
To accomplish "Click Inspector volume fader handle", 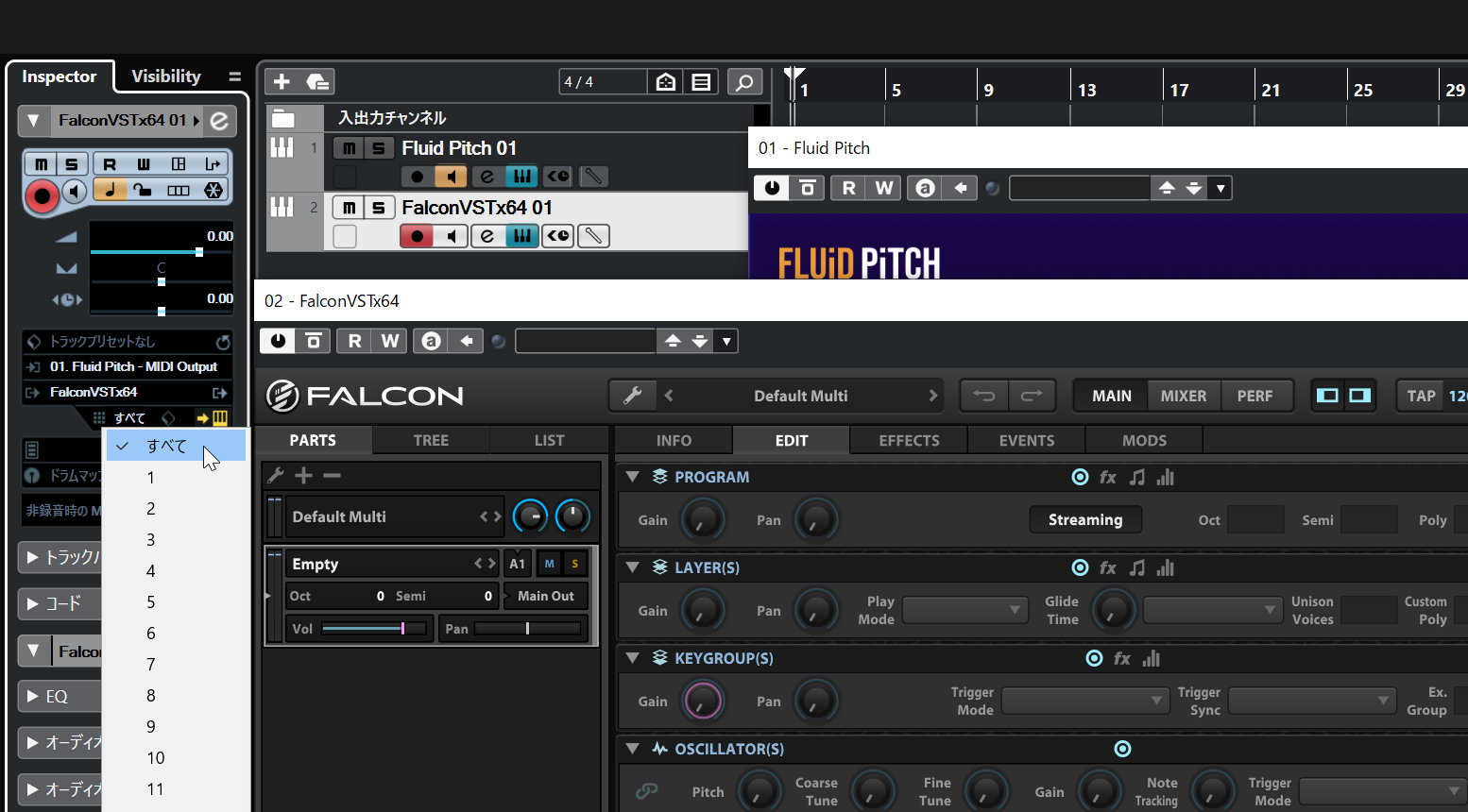I will coord(199,252).
